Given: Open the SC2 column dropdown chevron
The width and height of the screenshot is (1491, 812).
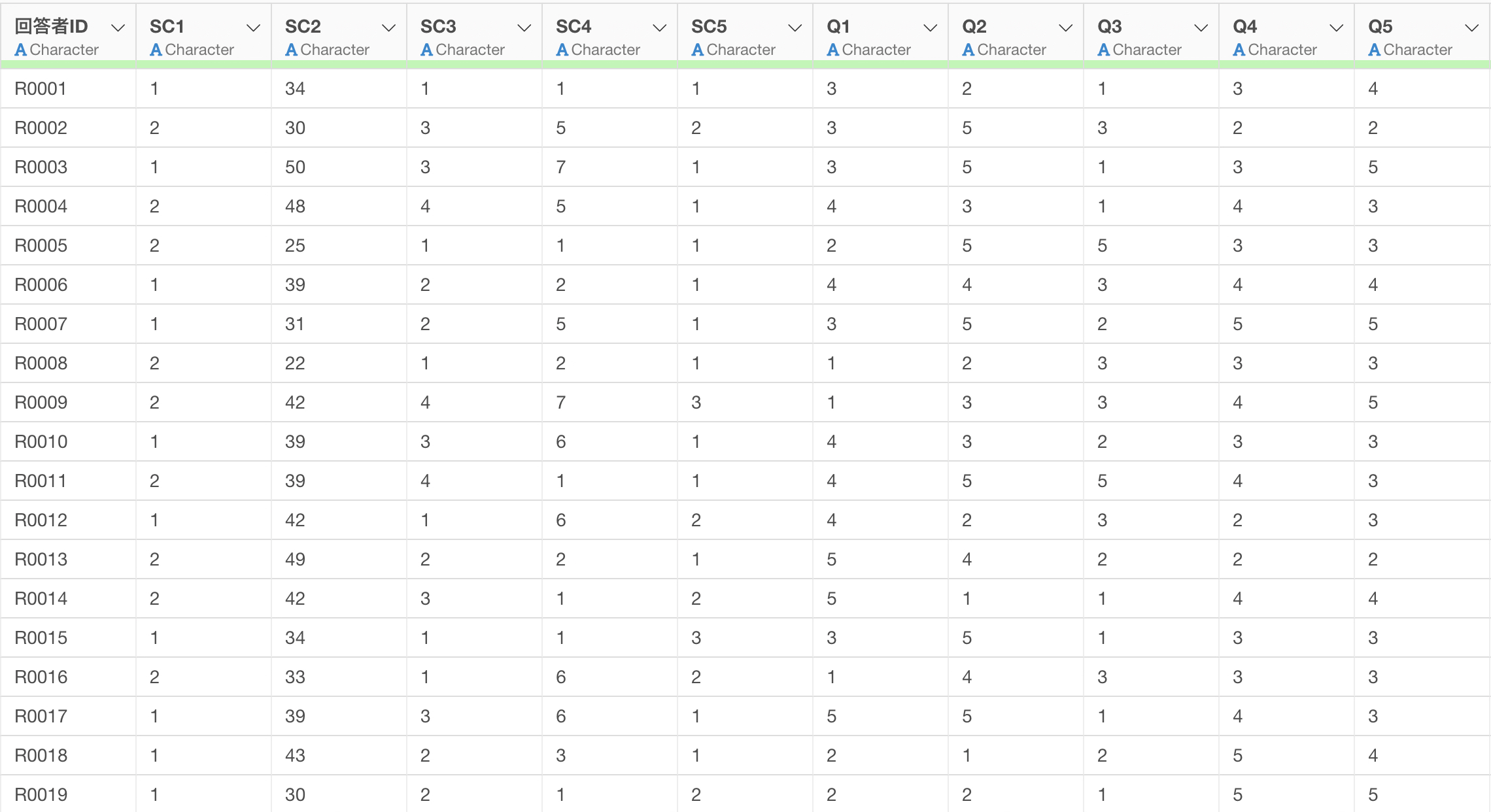Looking at the screenshot, I should (x=388, y=28).
